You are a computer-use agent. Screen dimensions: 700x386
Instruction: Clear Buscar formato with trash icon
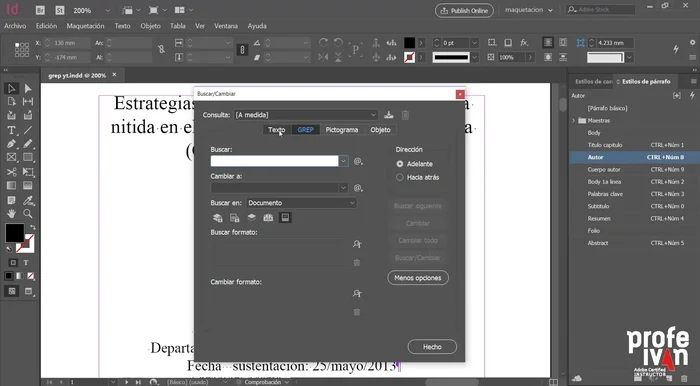pyautogui.click(x=357, y=262)
